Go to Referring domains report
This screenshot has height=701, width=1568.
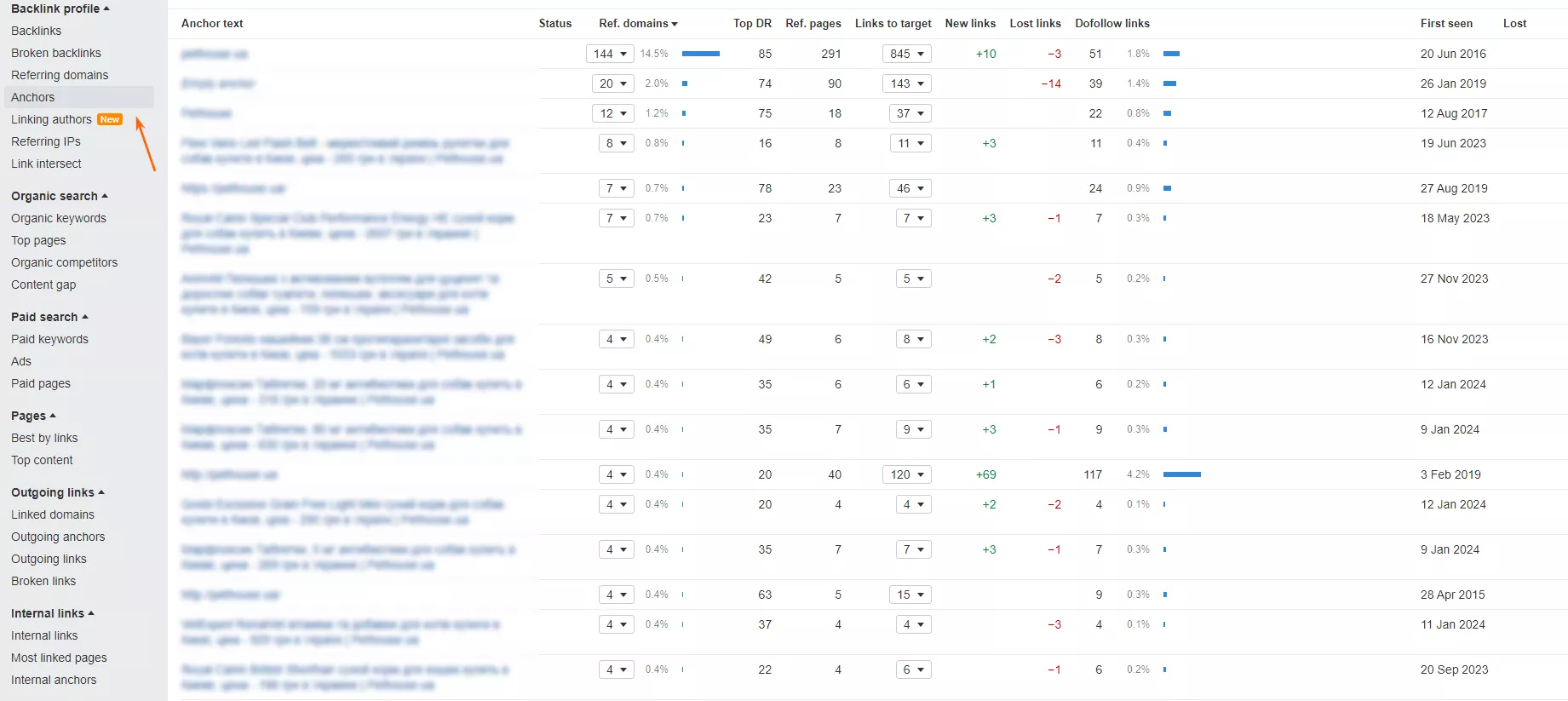tap(60, 75)
